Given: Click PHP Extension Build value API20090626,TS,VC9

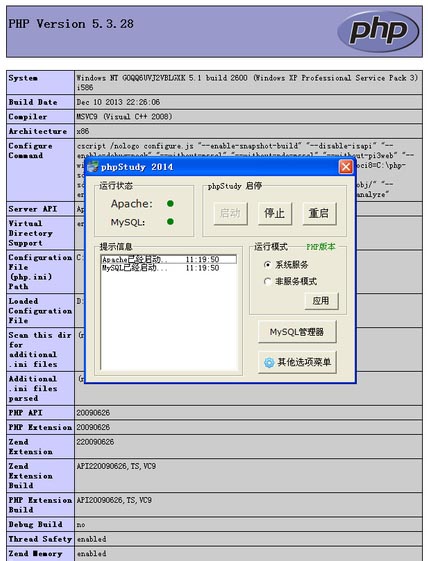Looking at the screenshot, I should (114, 500).
